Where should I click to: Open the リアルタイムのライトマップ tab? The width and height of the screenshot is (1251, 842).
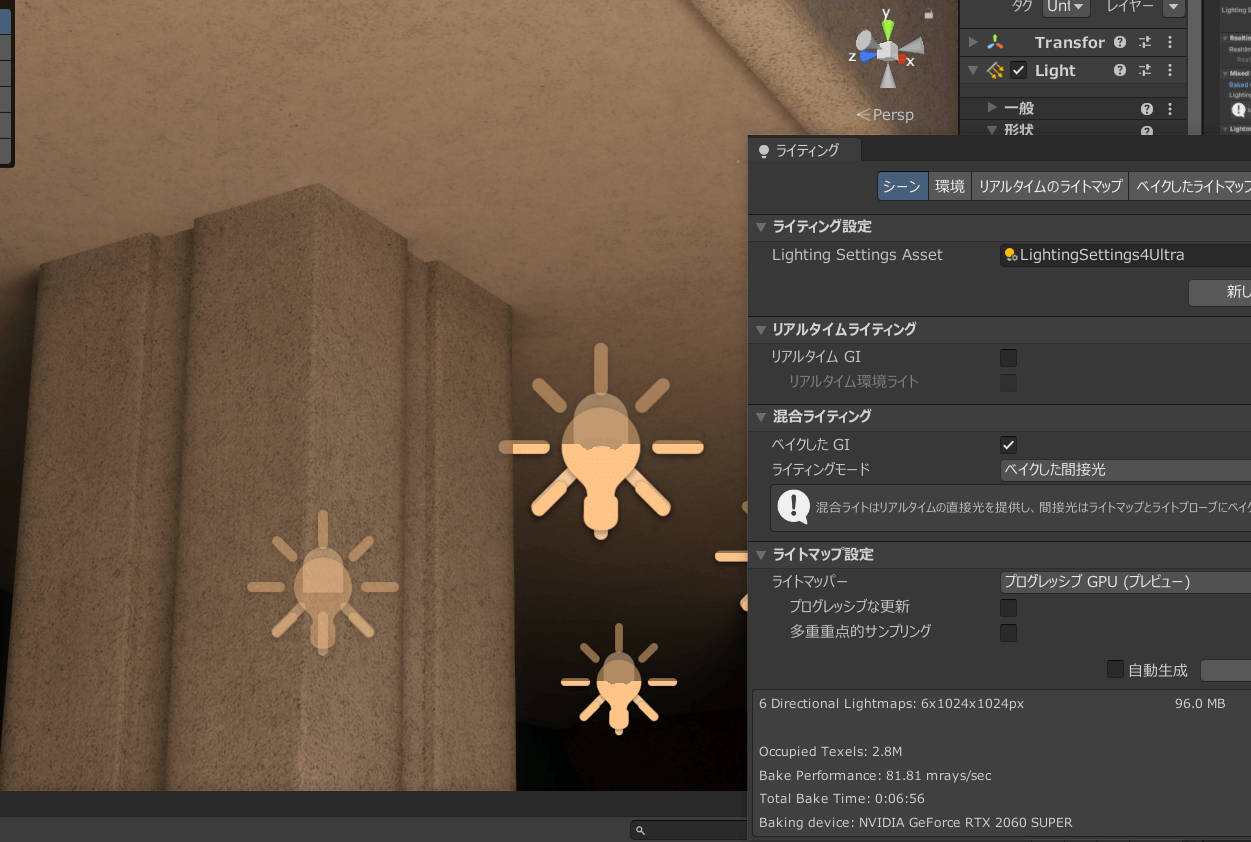click(1049, 187)
